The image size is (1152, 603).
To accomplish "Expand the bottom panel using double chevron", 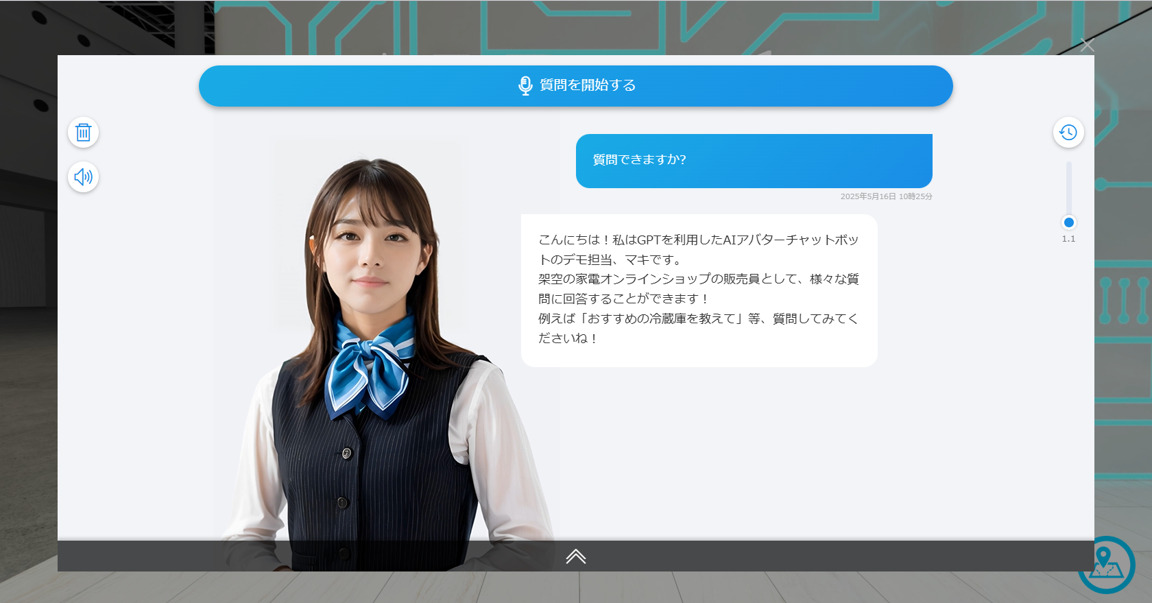I will pyautogui.click(x=576, y=556).
